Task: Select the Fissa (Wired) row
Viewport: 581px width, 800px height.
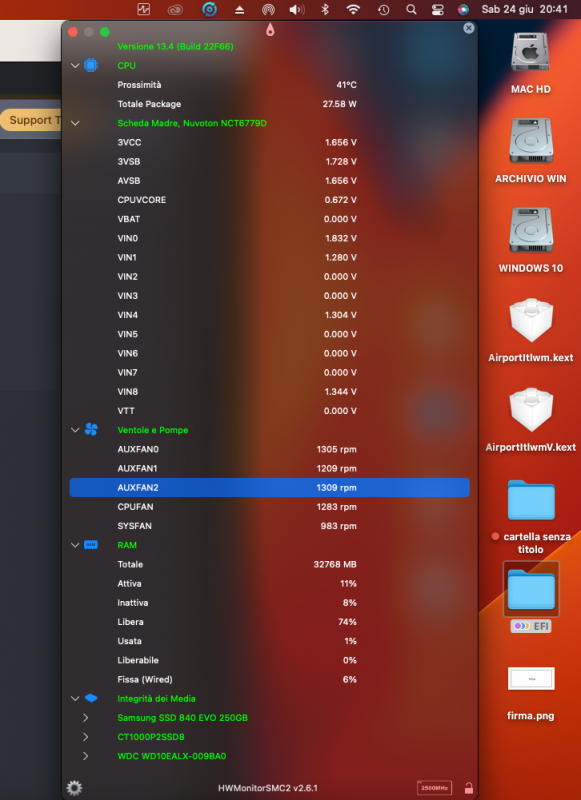Action: (269, 679)
